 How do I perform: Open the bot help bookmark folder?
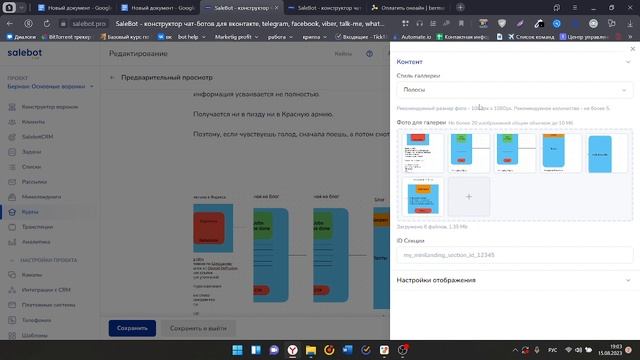[191, 37]
